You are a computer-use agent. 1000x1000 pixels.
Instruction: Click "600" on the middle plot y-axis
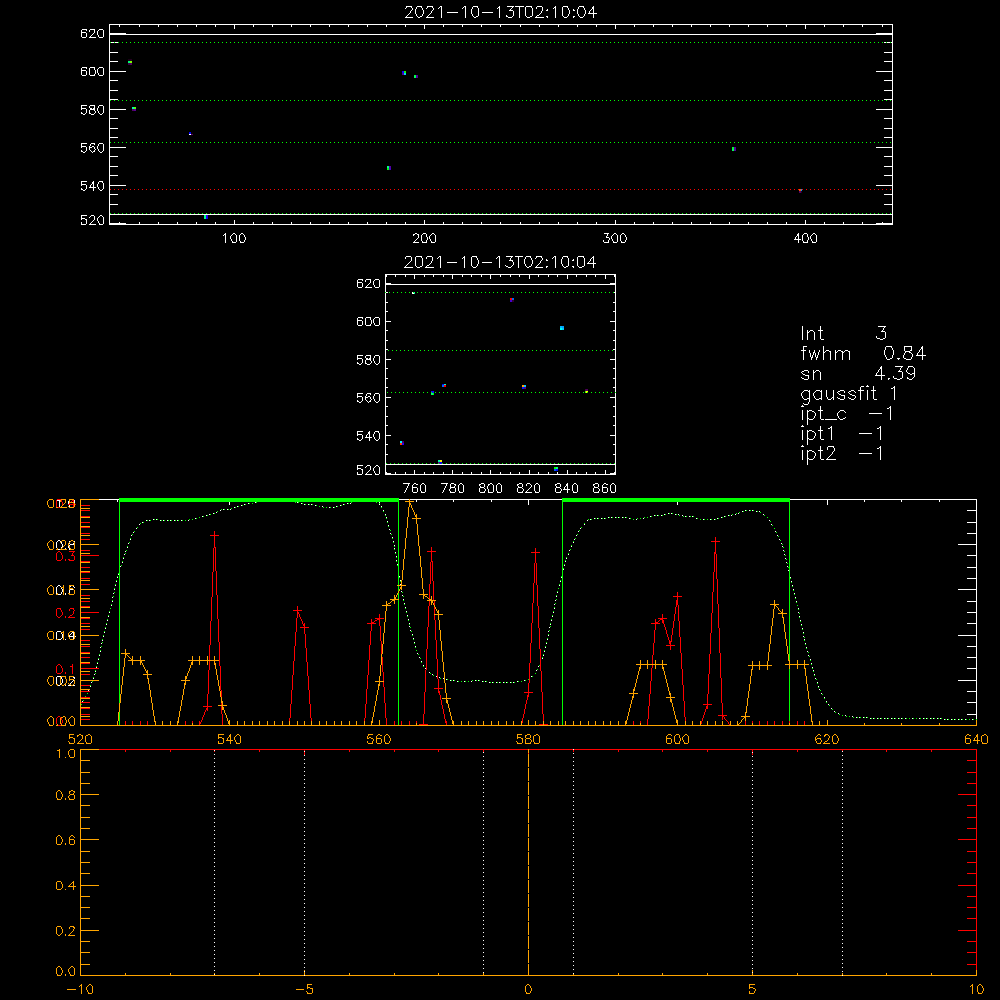point(369,321)
